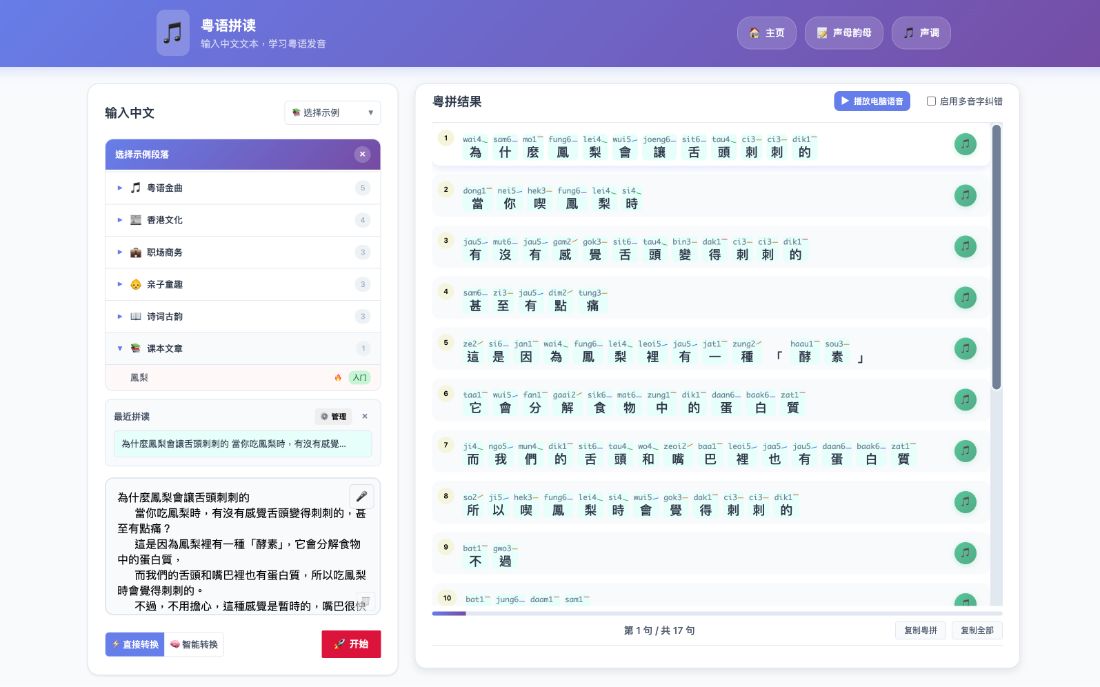This screenshot has width=1100, height=687.
Task: Click the 管理 button in recent readings
Action: 334,416
